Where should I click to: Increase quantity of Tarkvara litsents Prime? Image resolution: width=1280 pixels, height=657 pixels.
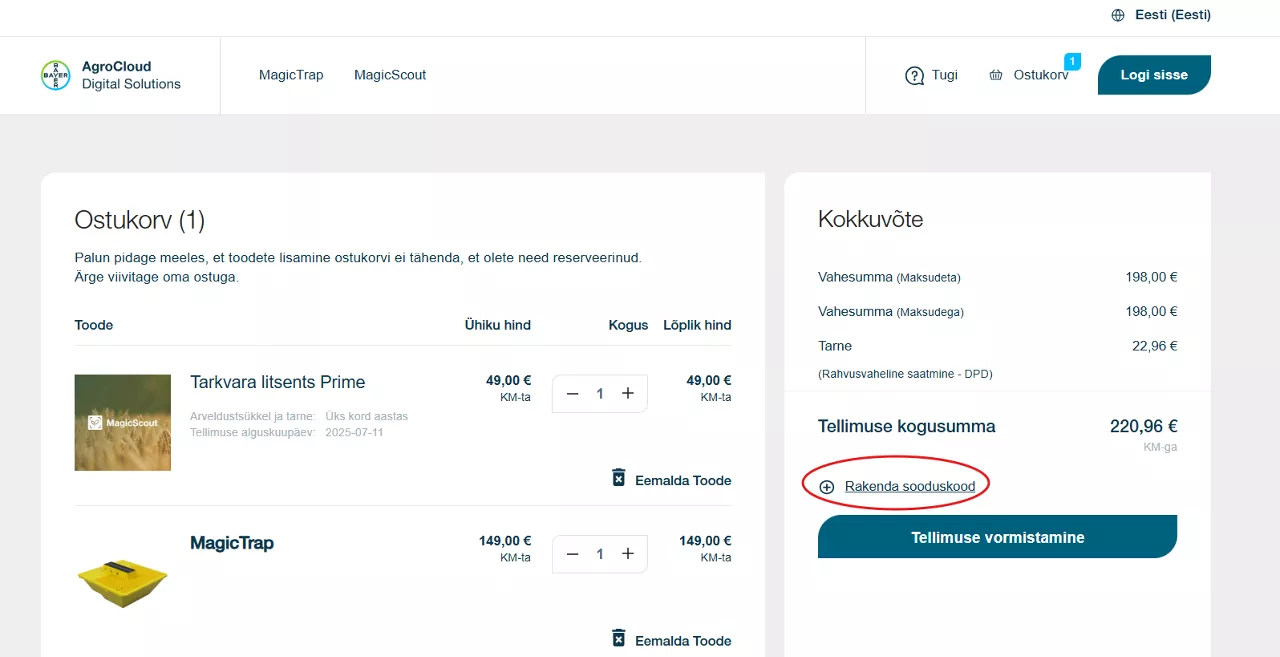pos(628,394)
